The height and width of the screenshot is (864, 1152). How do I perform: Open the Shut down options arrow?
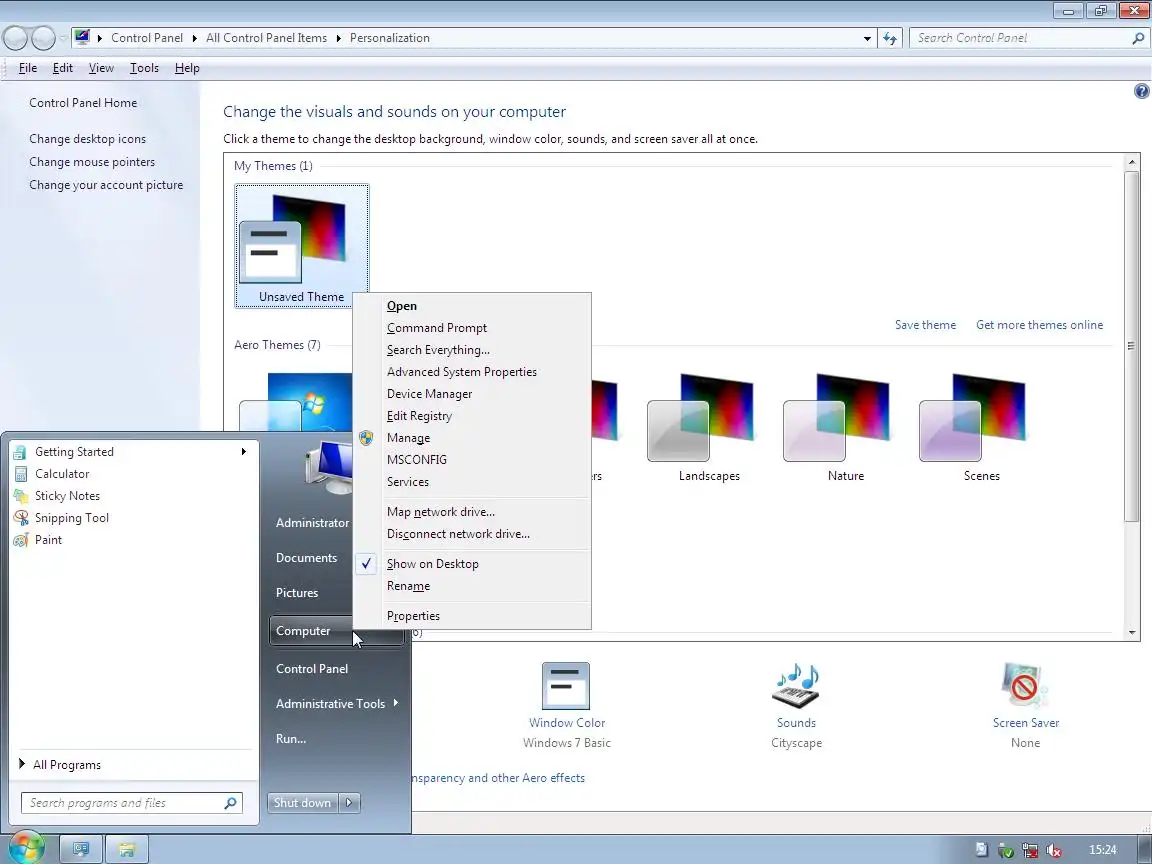[350, 803]
